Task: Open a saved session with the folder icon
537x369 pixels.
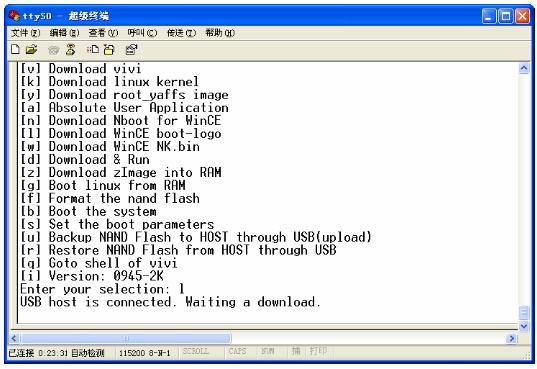Action: coord(32,49)
